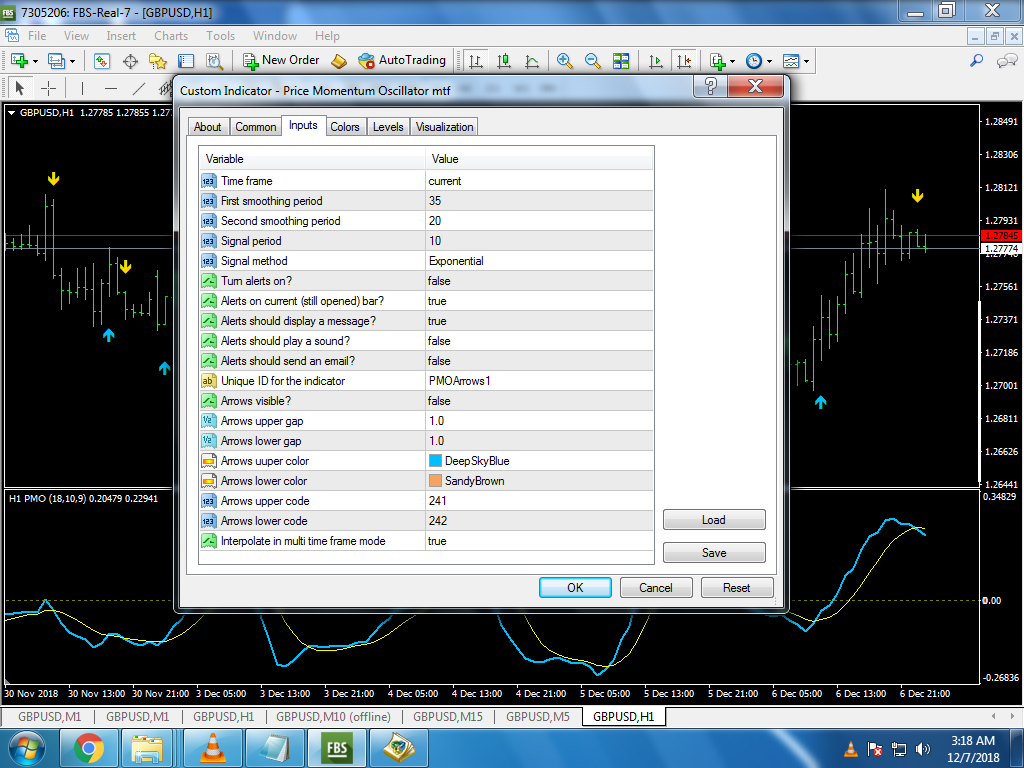The image size is (1024, 768).
Task: Open the Profiles dropdown arrow
Action: point(72,61)
